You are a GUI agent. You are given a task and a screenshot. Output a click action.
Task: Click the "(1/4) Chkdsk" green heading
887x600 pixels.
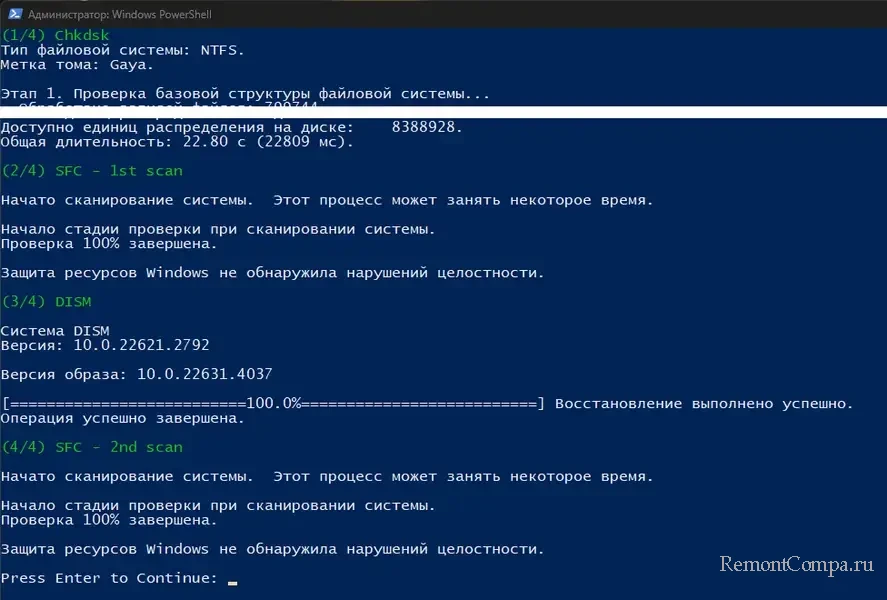click(x=55, y=35)
